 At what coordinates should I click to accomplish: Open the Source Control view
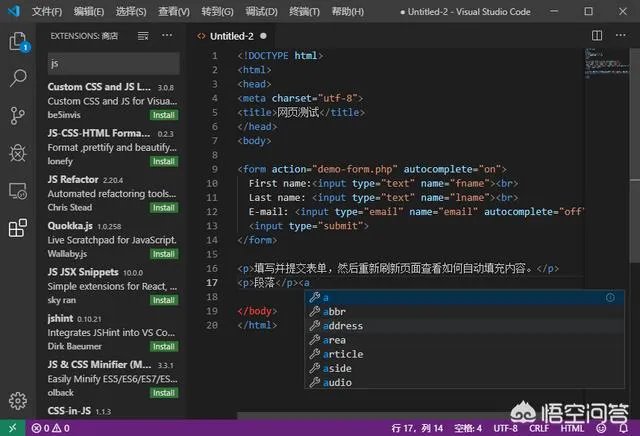click(18, 116)
